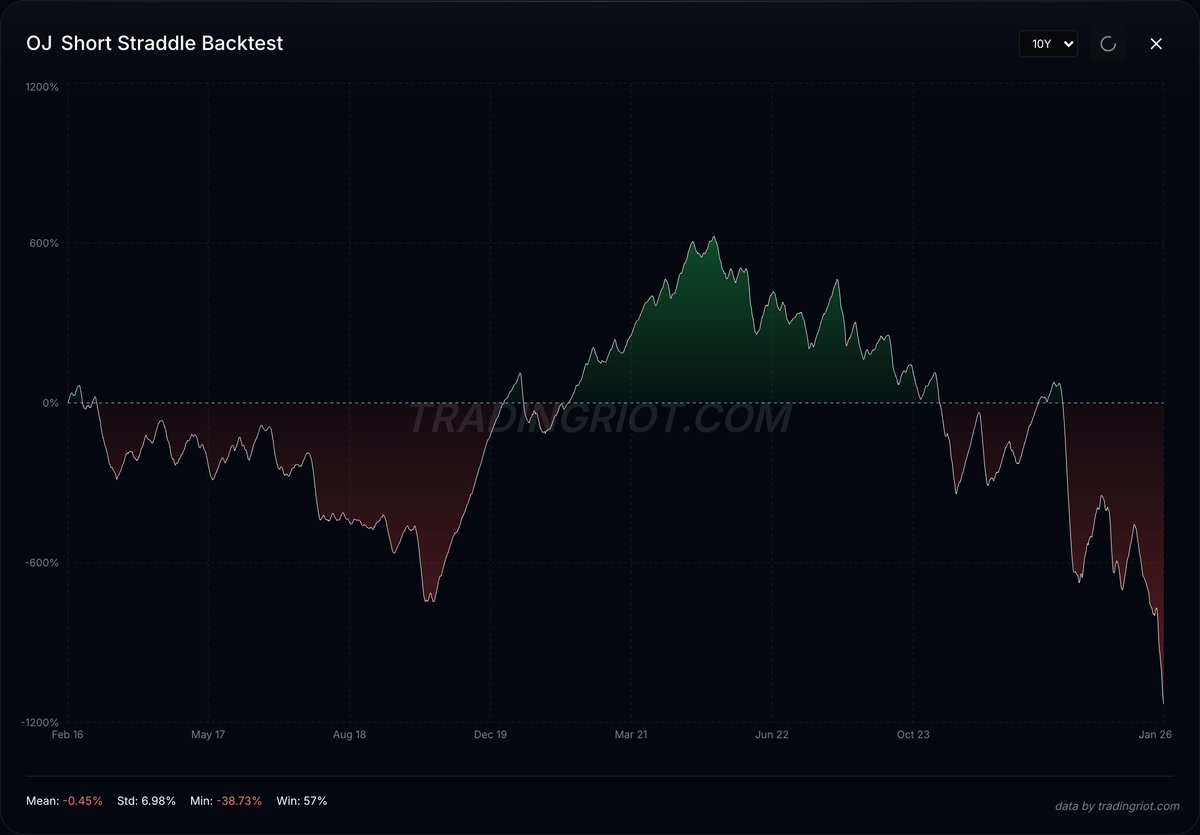
Task: Click the Mar 21 x-axis date
Action: tap(631, 735)
